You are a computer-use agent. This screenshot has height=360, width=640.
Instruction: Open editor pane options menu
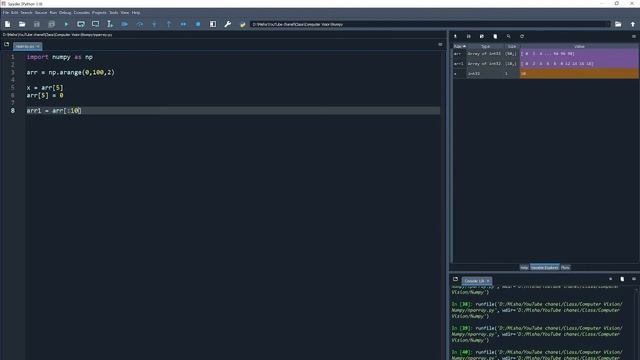(440, 44)
